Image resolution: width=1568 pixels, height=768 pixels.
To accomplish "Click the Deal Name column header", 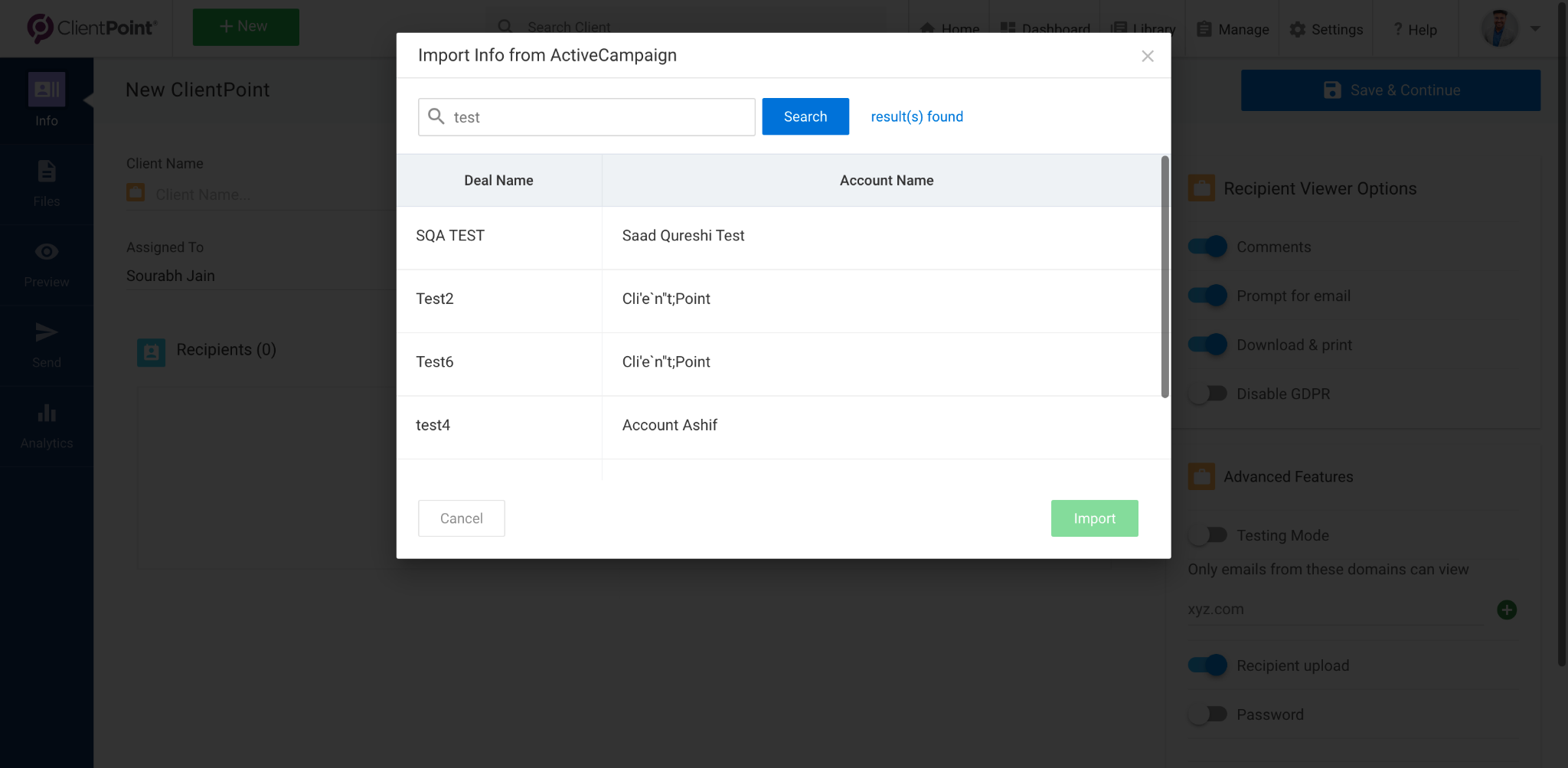I will (x=498, y=181).
